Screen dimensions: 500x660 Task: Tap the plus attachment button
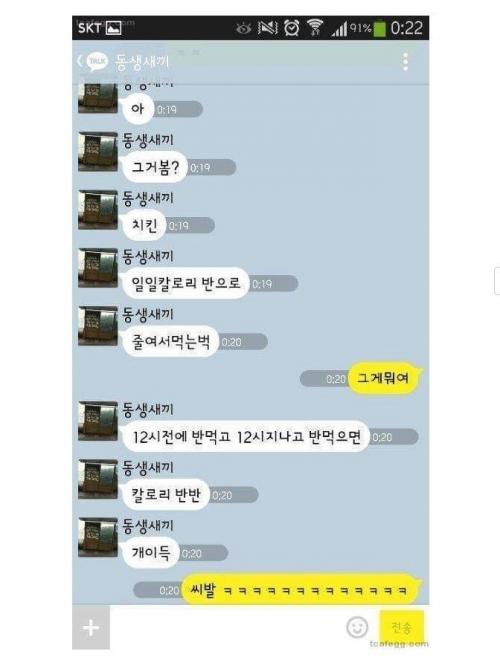point(91,628)
